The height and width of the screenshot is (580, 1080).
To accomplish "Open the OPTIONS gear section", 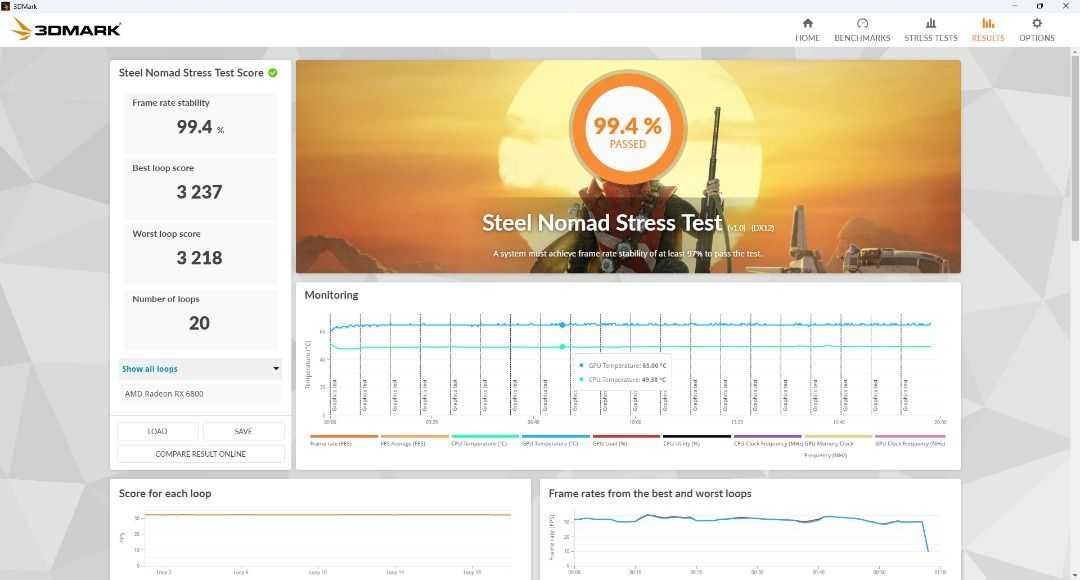I will (x=1037, y=30).
